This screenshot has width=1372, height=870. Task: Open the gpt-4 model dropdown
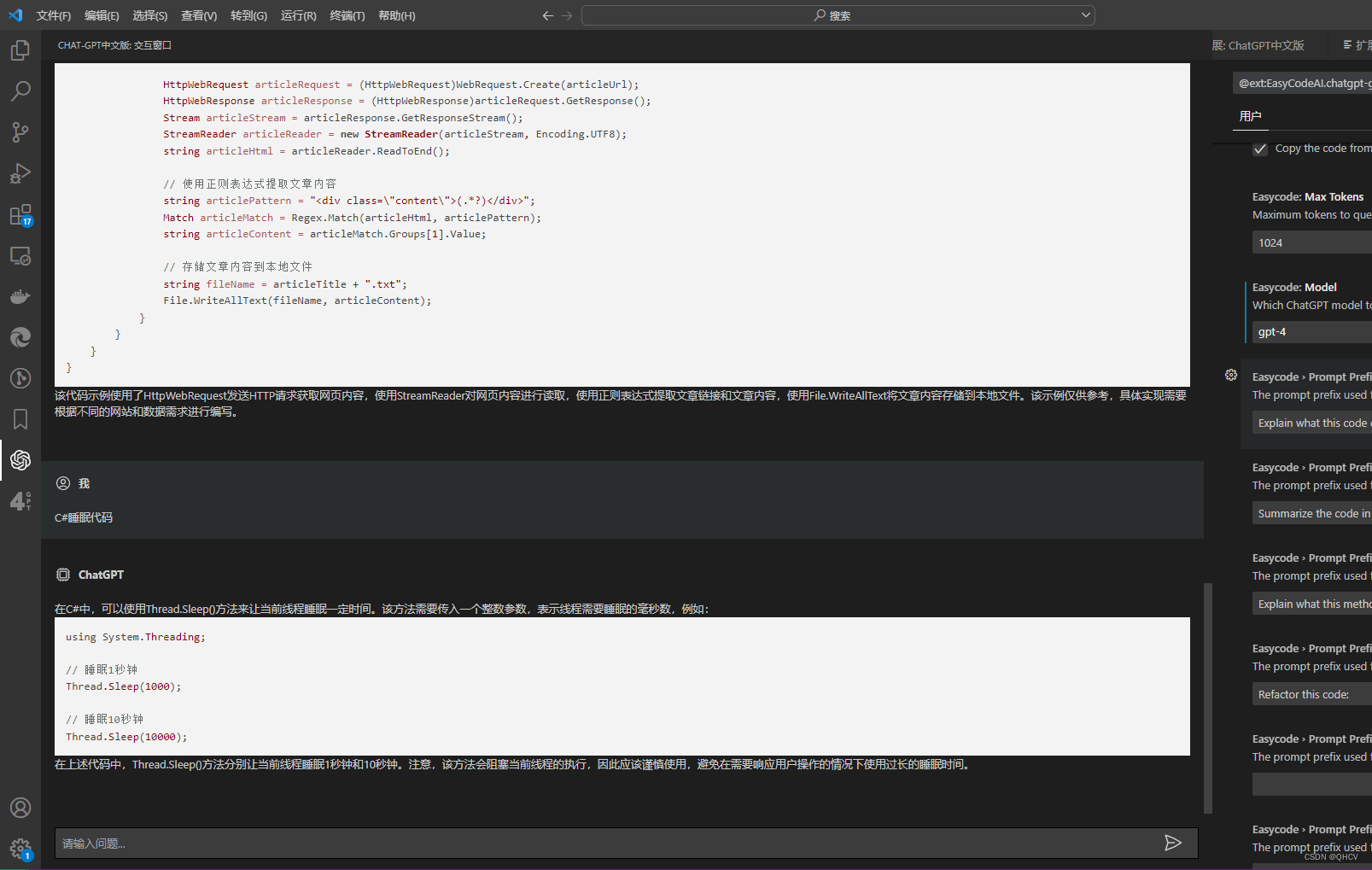(1312, 332)
